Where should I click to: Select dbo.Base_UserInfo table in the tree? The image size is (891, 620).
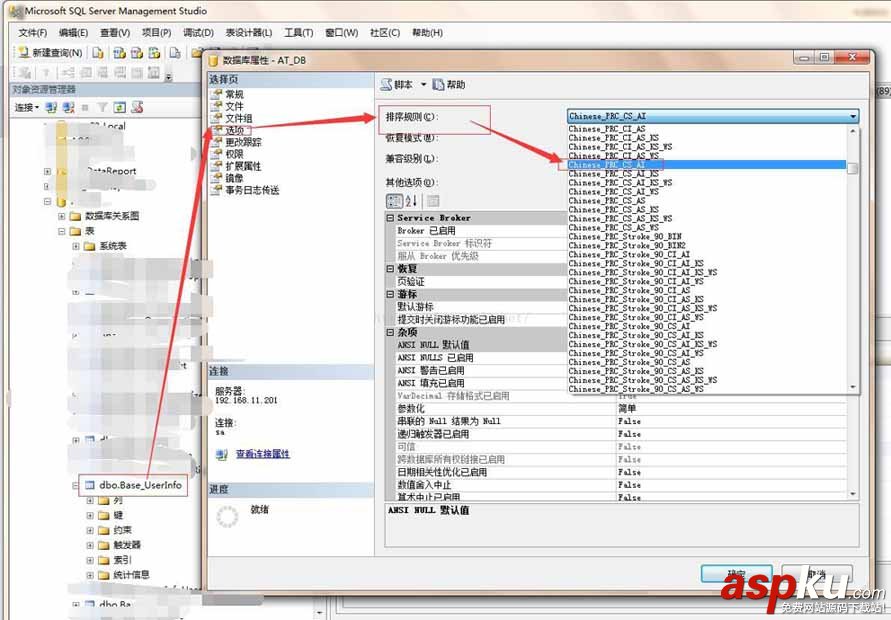(x=140, y=485)
